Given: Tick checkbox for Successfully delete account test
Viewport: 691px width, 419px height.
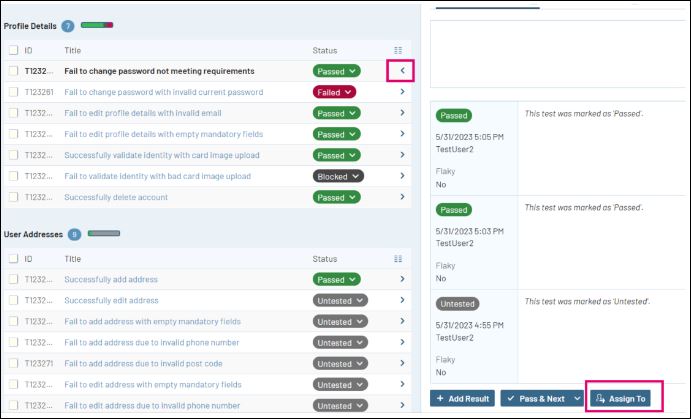Looking at the screenshot, I should tap(13, 197).
